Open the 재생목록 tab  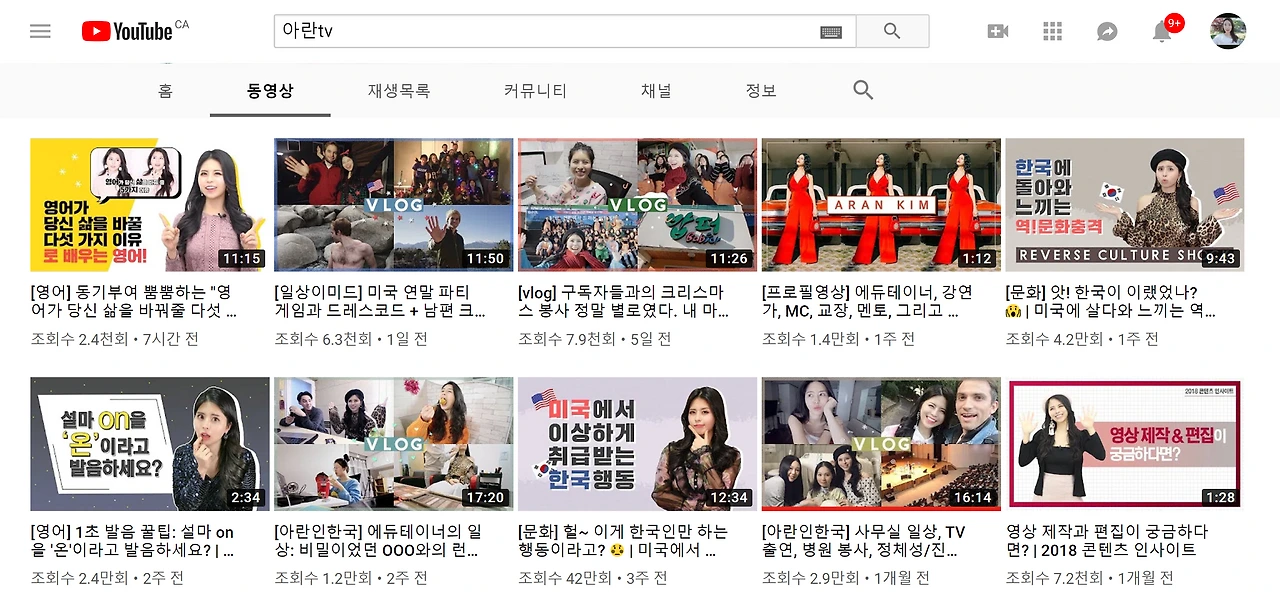399,90
